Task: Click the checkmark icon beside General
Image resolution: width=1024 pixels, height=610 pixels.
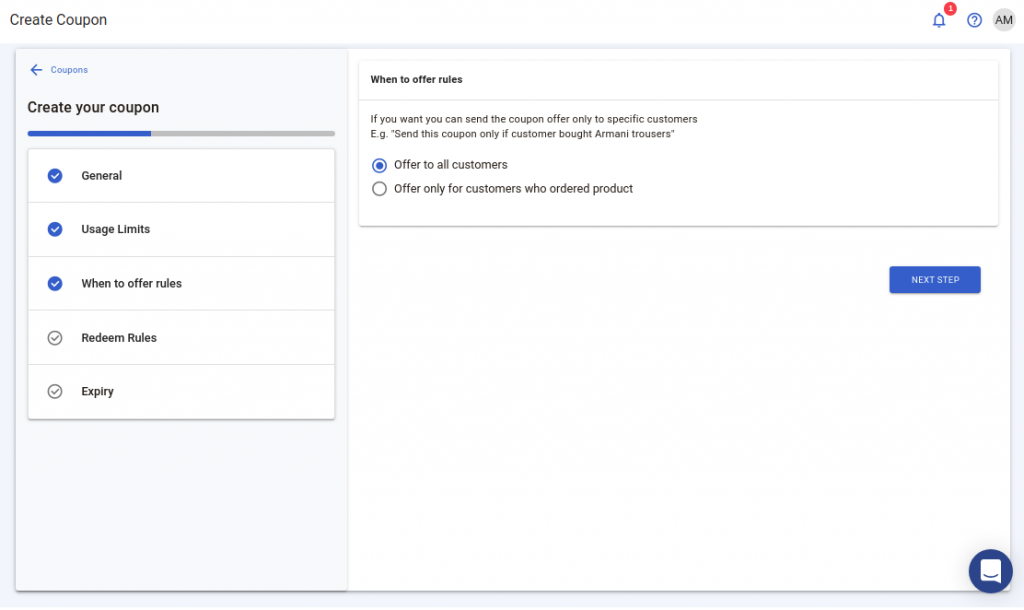Action: 55,176
